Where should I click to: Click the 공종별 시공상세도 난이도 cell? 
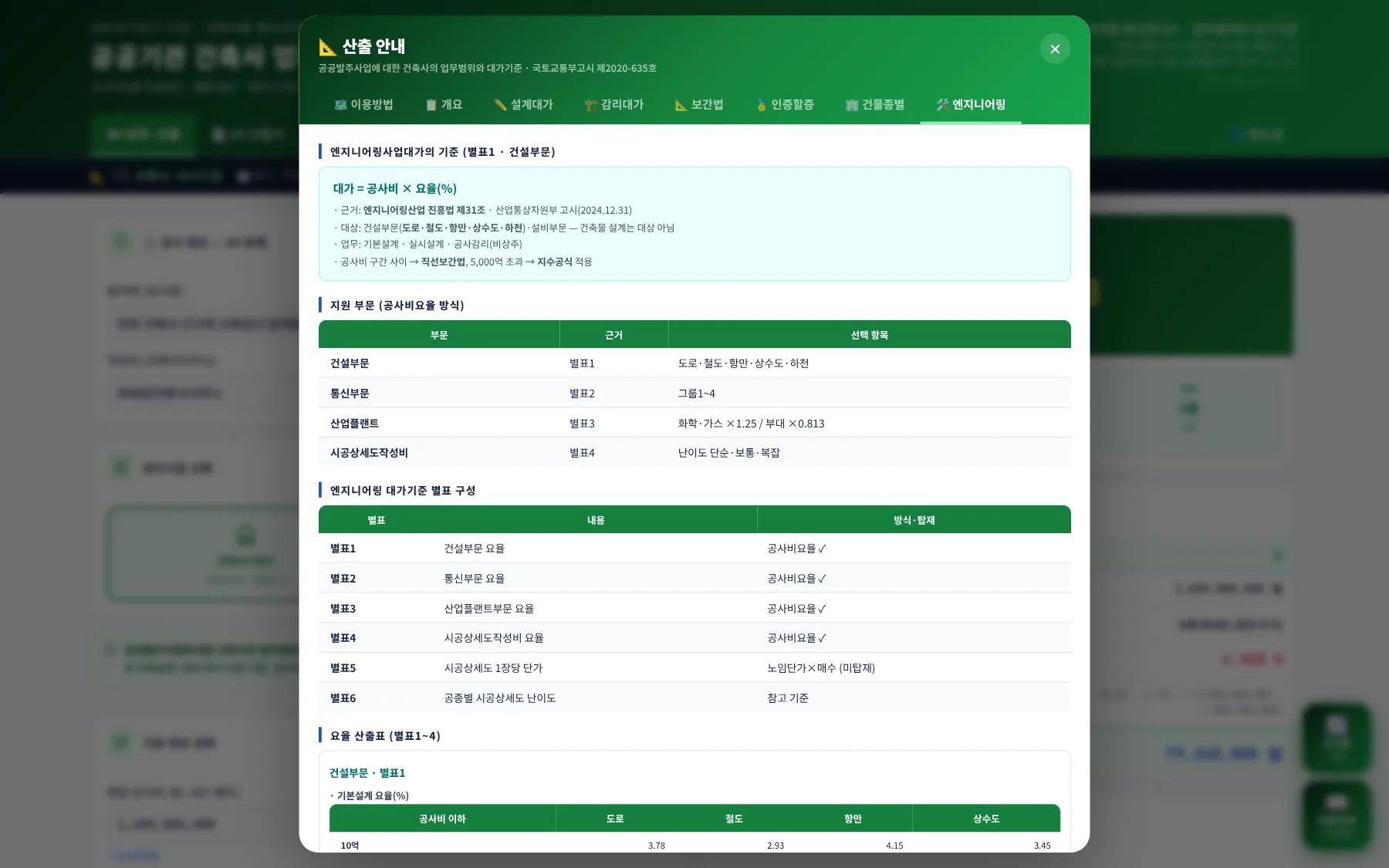pos(499,698)
